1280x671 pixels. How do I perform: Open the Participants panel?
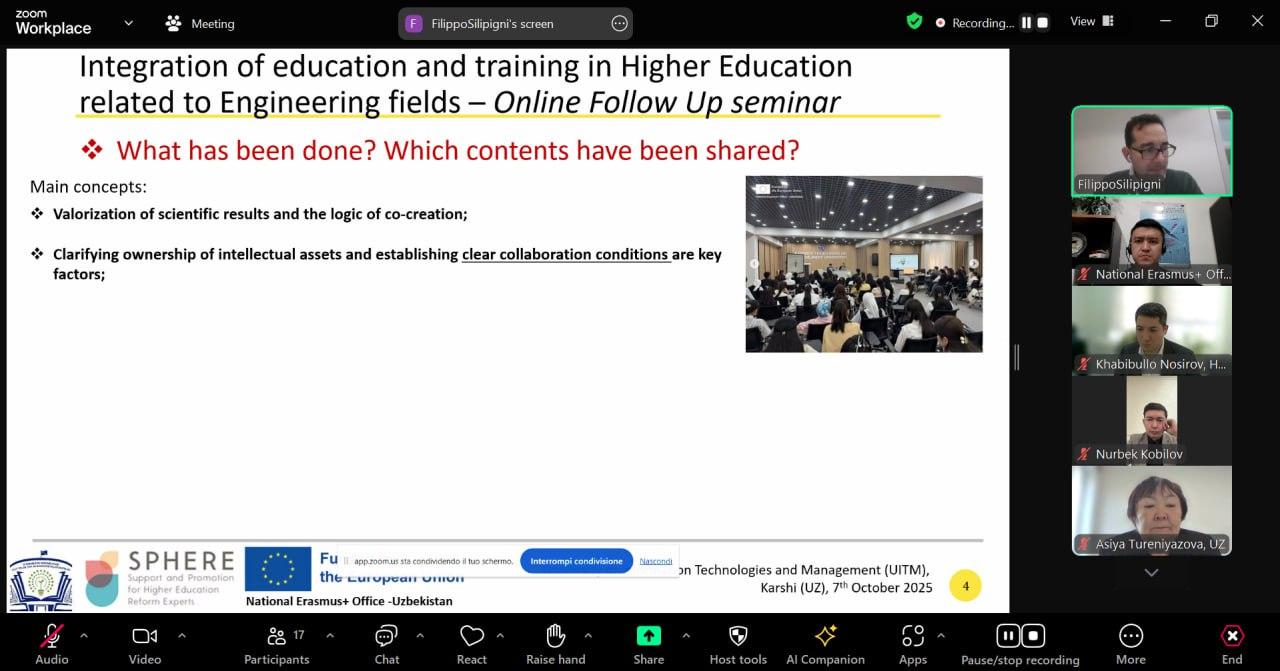pos(276,637)
